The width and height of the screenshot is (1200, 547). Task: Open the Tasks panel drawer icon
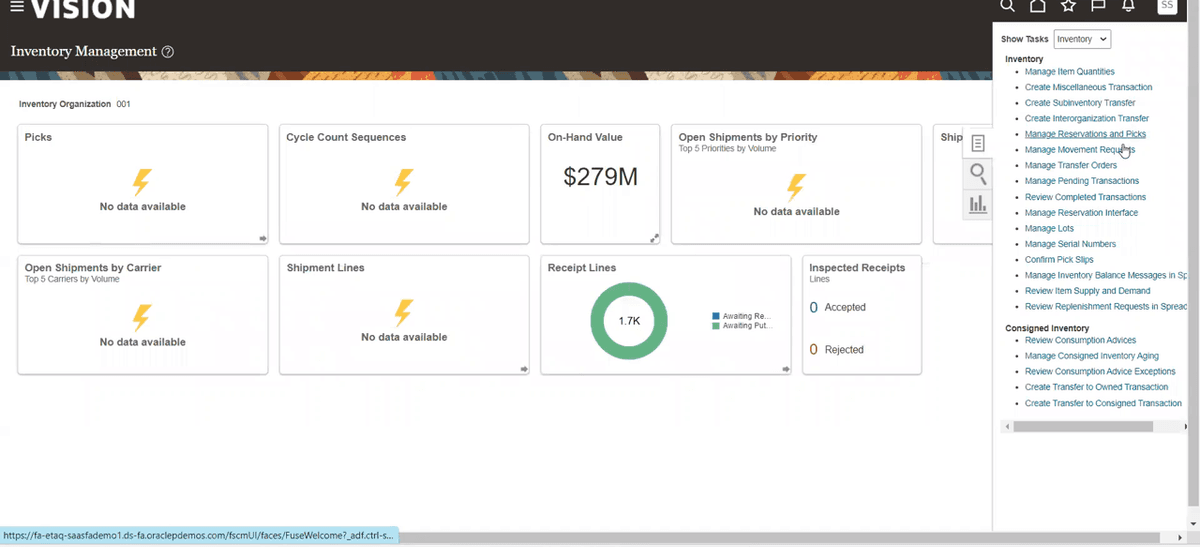978,143
